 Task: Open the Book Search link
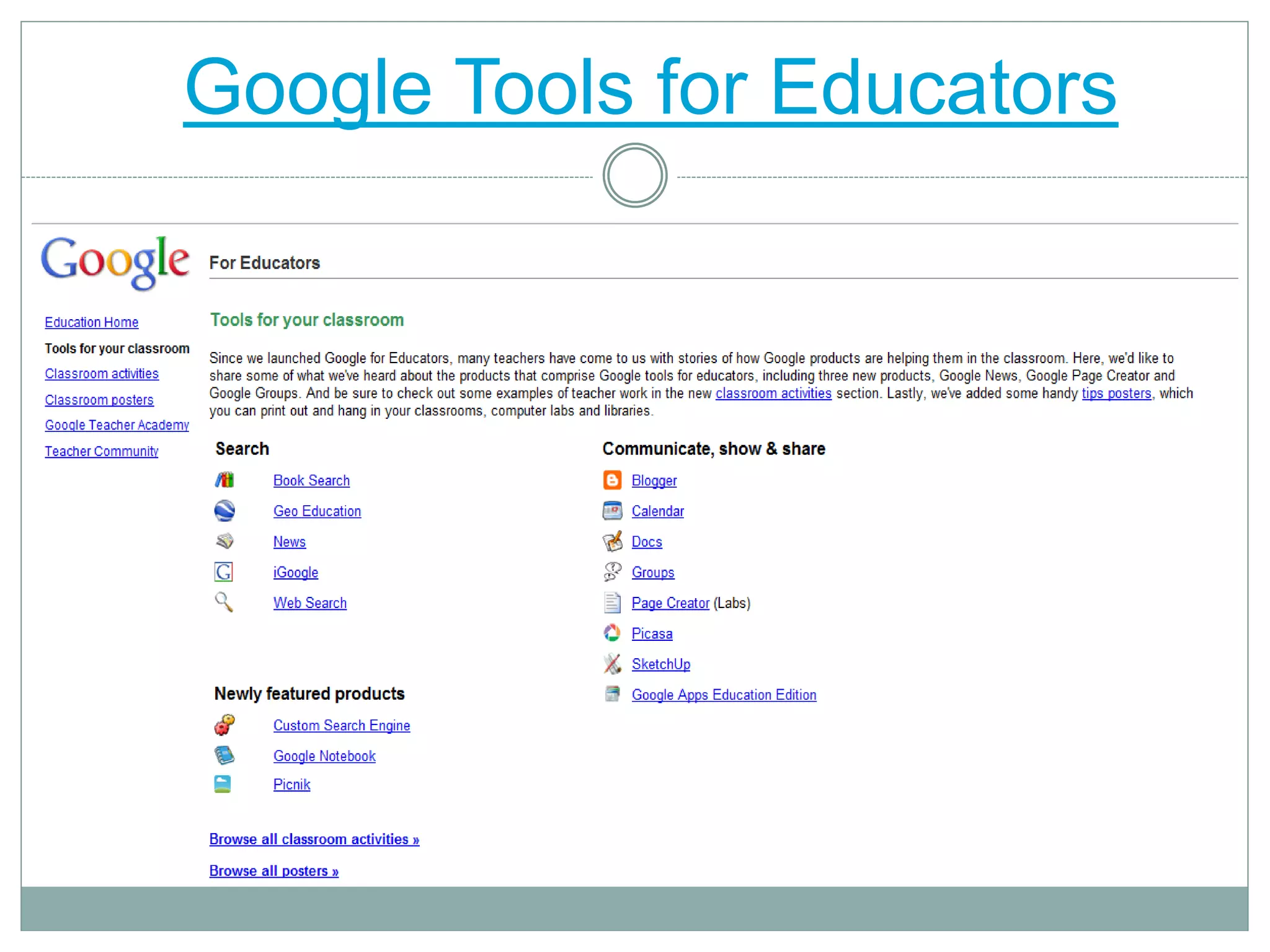[x=311, y=480]
